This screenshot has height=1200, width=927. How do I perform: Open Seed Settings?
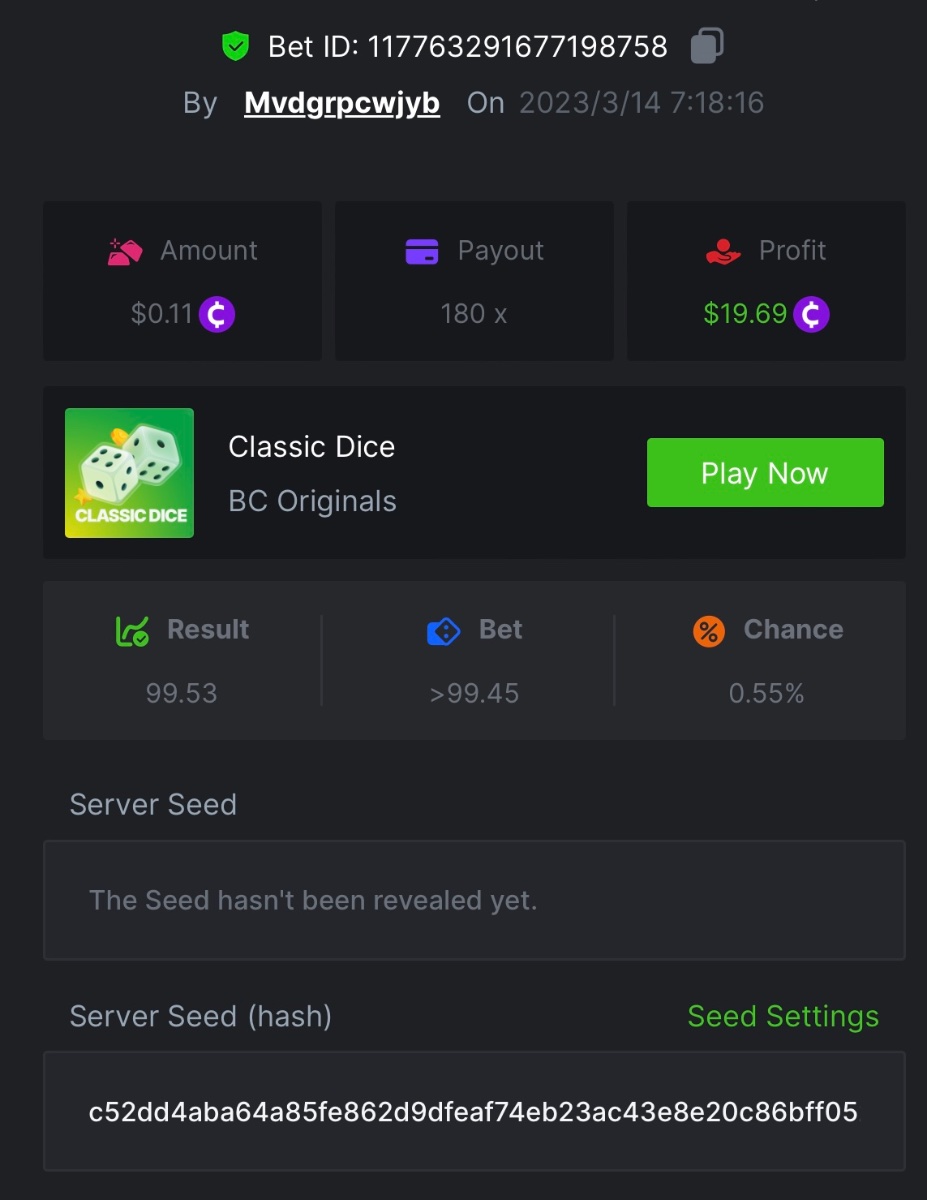pyautogui.click(x=783, y=1016)
